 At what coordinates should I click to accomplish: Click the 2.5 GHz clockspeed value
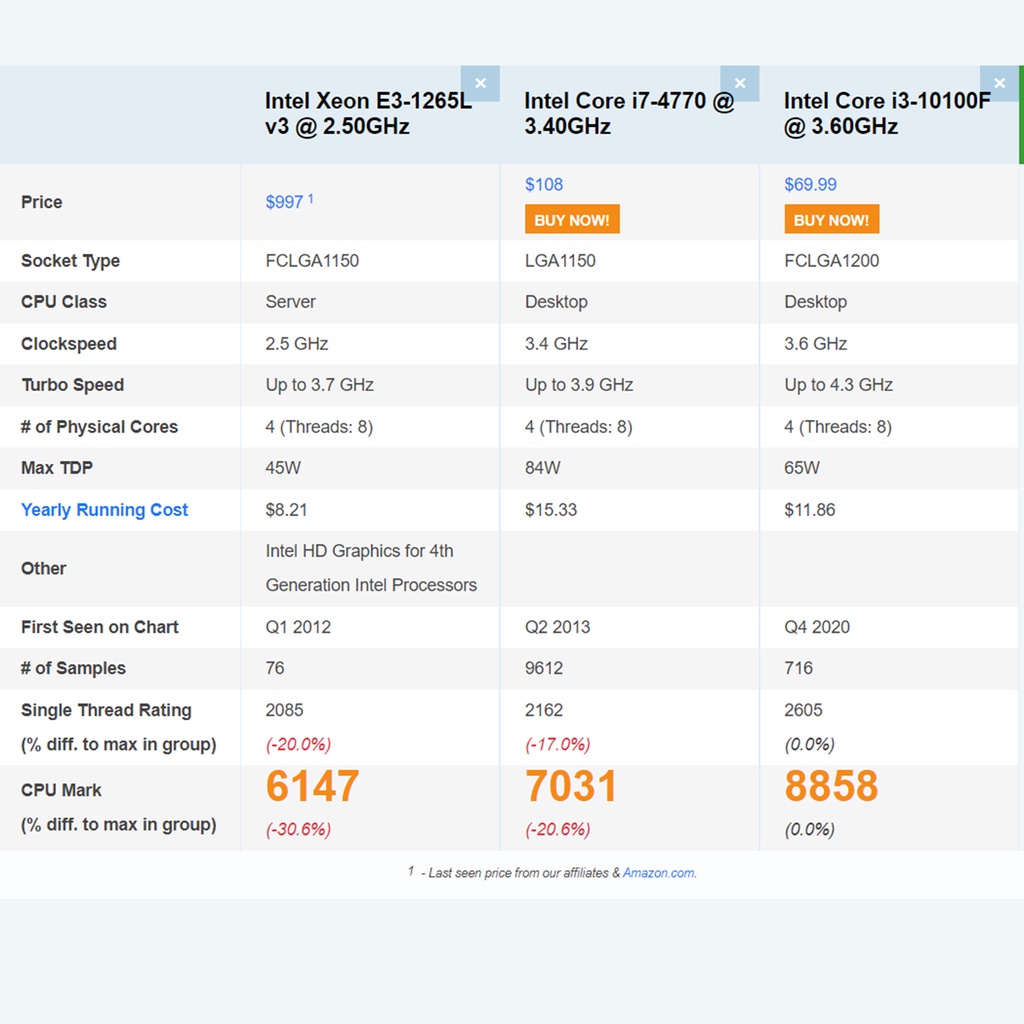pyautogui.click(x=296, y=344)
